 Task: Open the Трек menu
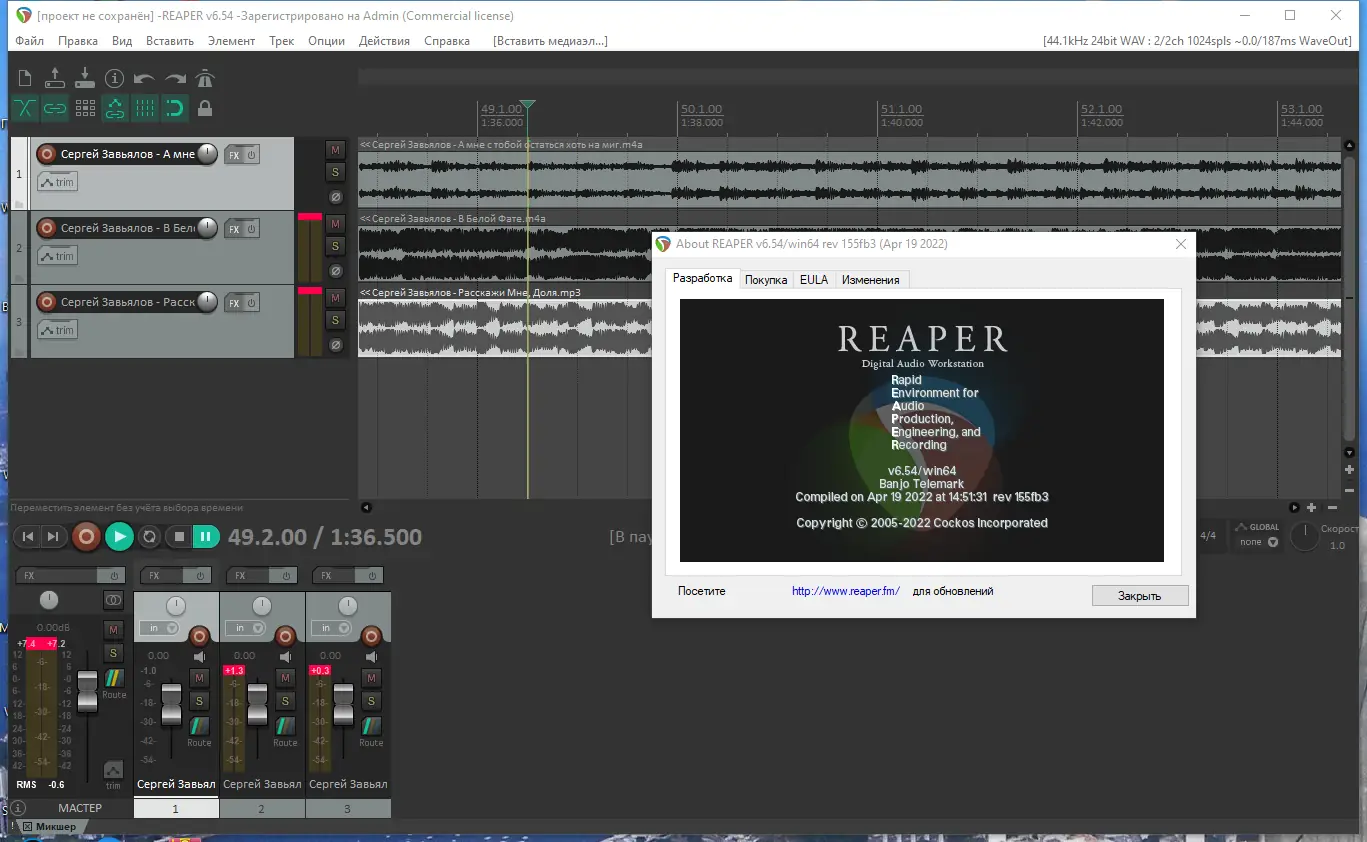click(x=282, y=41)
